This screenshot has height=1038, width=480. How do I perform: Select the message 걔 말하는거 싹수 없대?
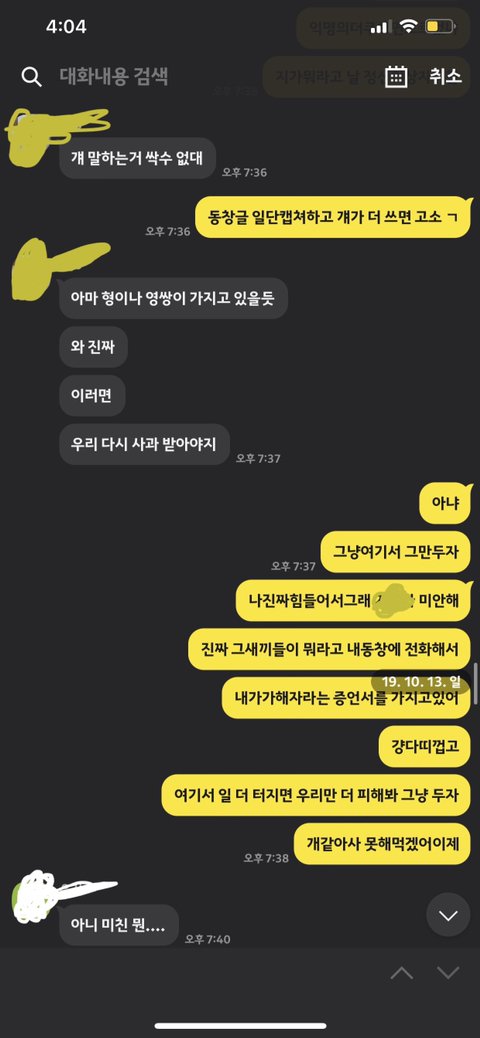(x=138, y=158)
